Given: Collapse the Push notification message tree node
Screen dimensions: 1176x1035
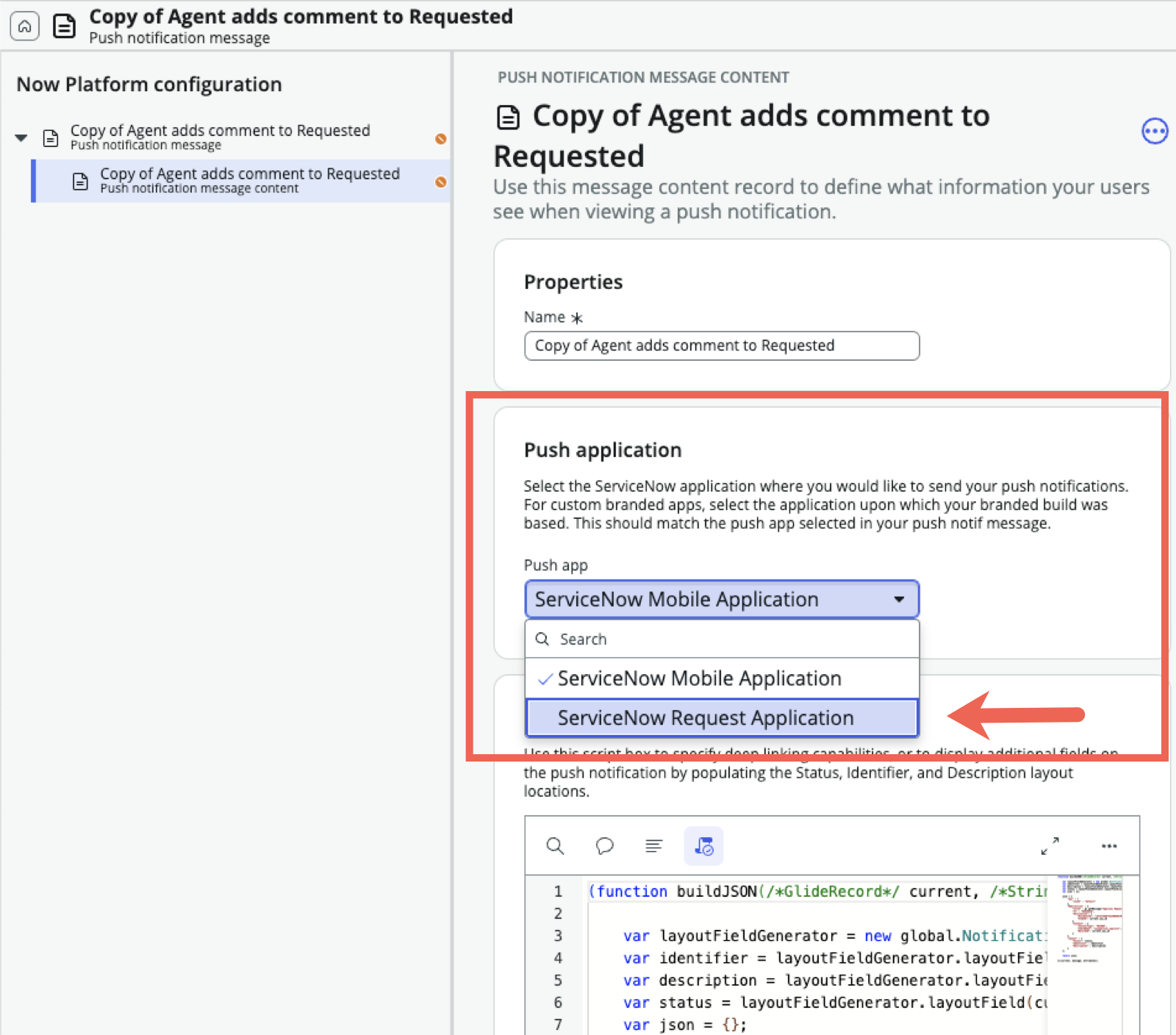Looking at the screenshot, I should tap(21, 137).
